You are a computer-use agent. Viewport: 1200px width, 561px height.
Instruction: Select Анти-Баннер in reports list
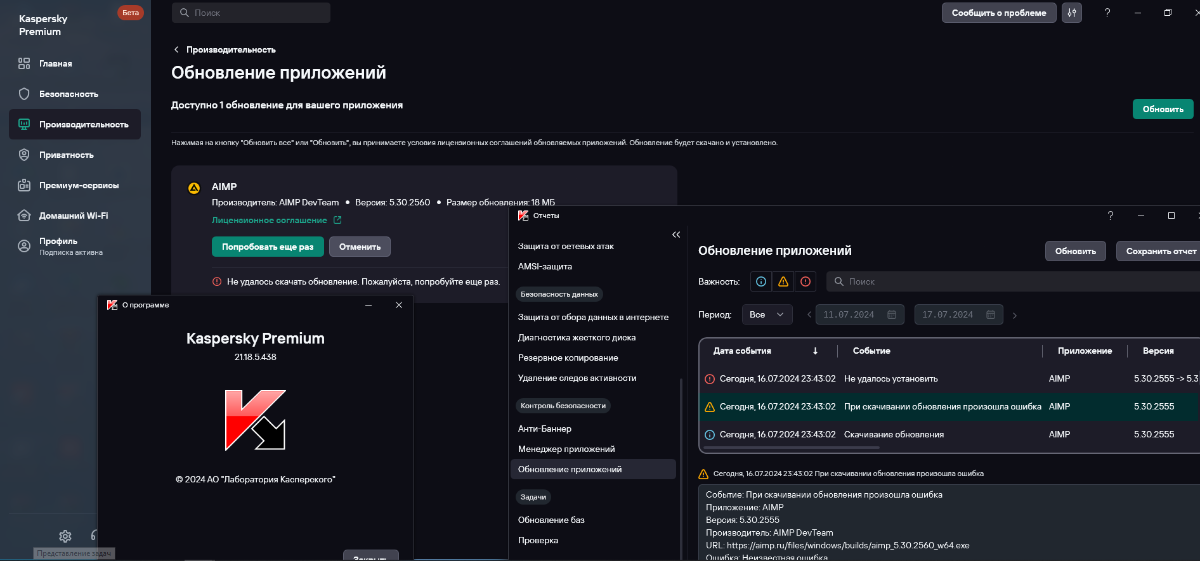545,428
